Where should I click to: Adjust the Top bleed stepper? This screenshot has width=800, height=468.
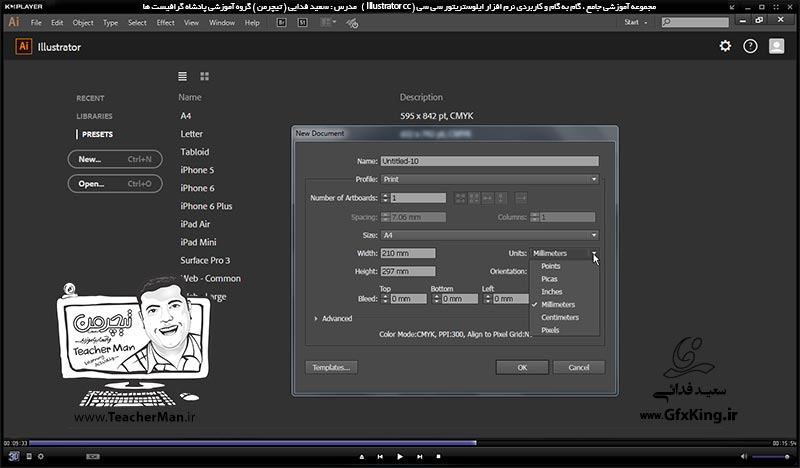tap(385, 299)
